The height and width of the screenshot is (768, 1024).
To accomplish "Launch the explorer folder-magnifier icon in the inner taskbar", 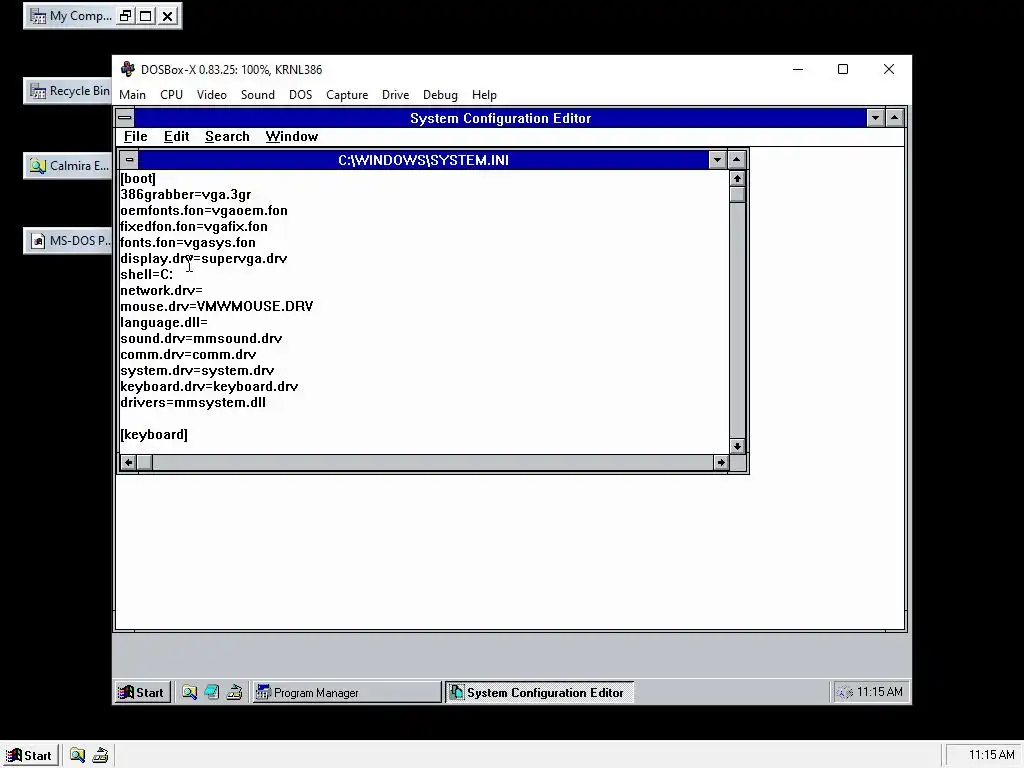I will tap(189, 692).
